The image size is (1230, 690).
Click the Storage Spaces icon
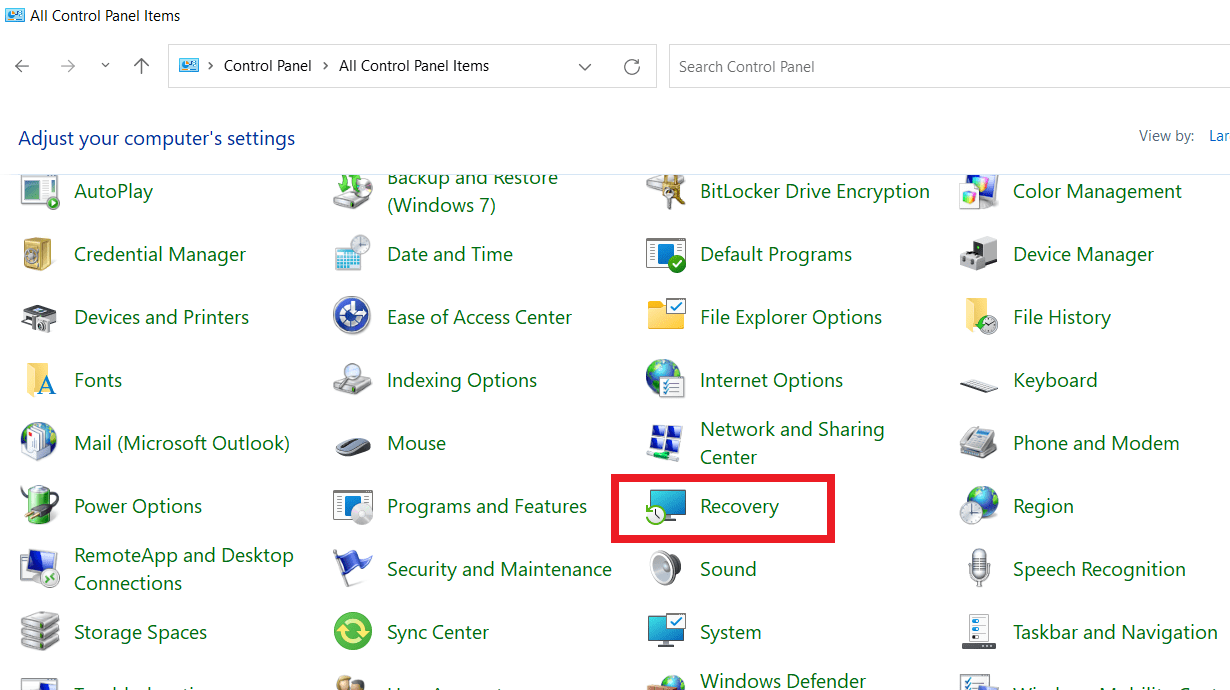pos(39,633)
